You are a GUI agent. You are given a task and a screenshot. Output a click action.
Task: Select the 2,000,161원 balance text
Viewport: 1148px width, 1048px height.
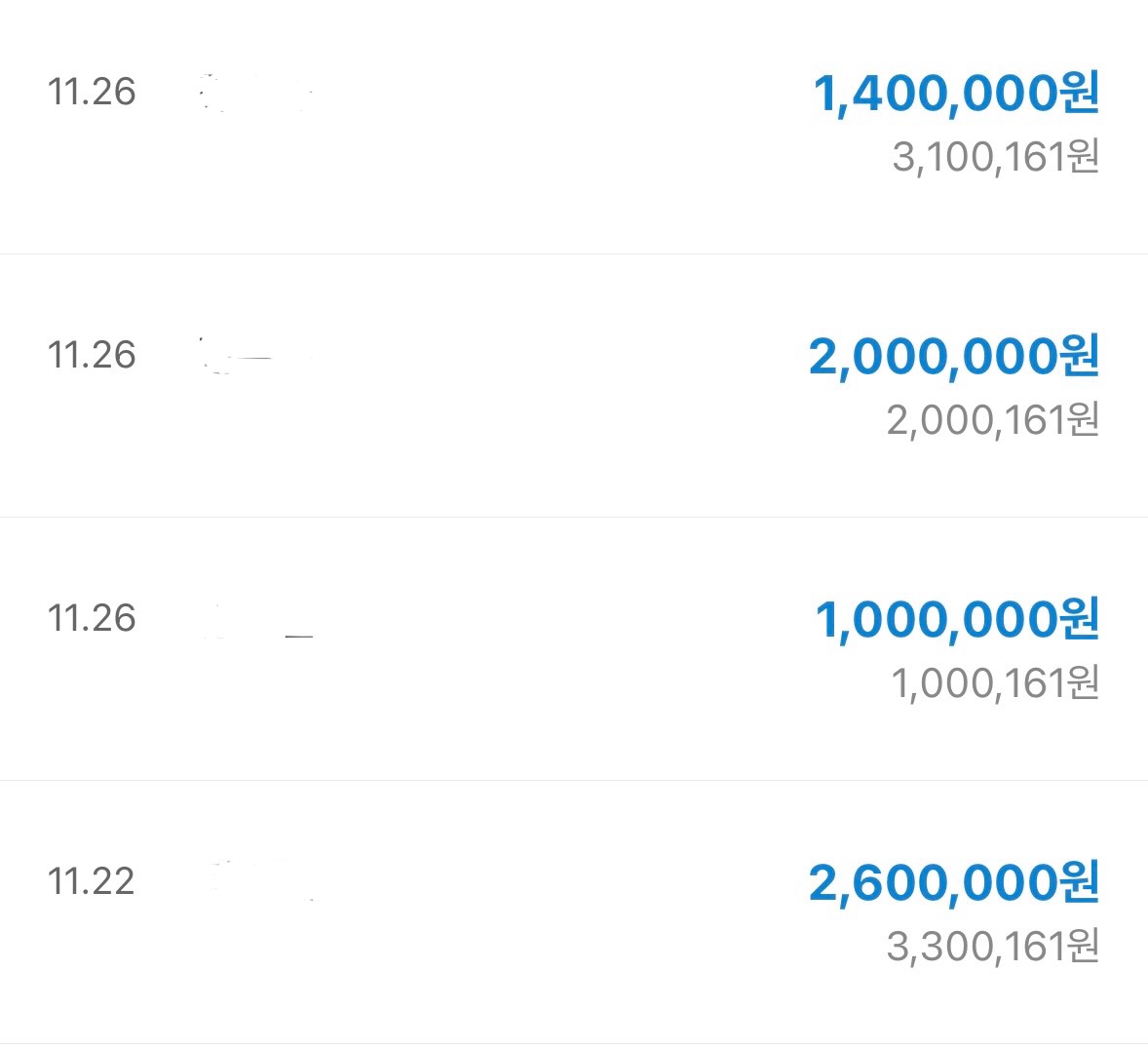click(x=992, y=420)
